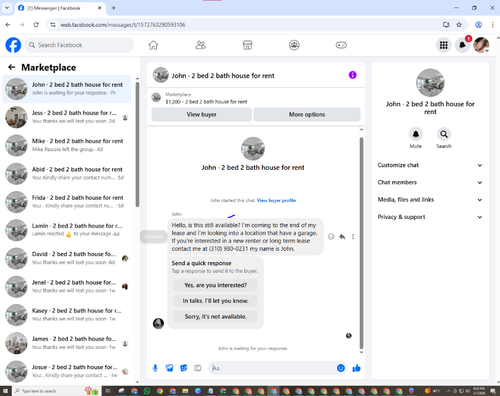View site information icon in address bar
The height and width of the screenshot is (396, 500).
[53, 25]
